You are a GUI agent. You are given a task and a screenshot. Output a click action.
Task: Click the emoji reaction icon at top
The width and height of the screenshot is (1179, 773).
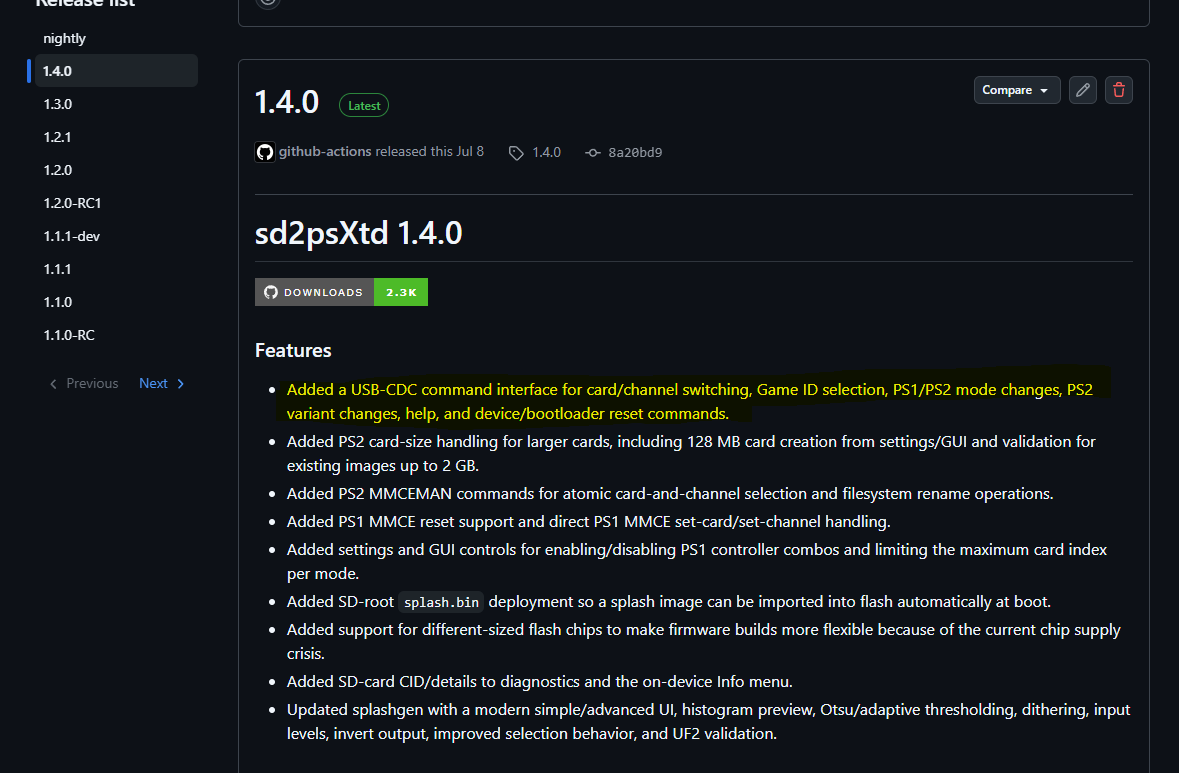268,2
